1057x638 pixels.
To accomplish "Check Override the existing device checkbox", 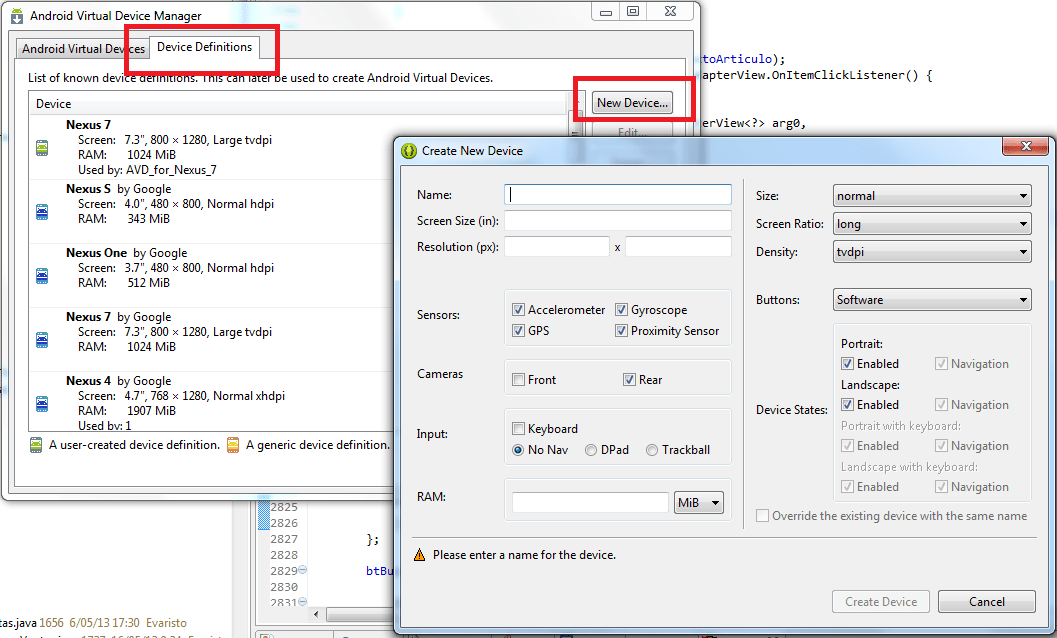I will coord(762,516).
